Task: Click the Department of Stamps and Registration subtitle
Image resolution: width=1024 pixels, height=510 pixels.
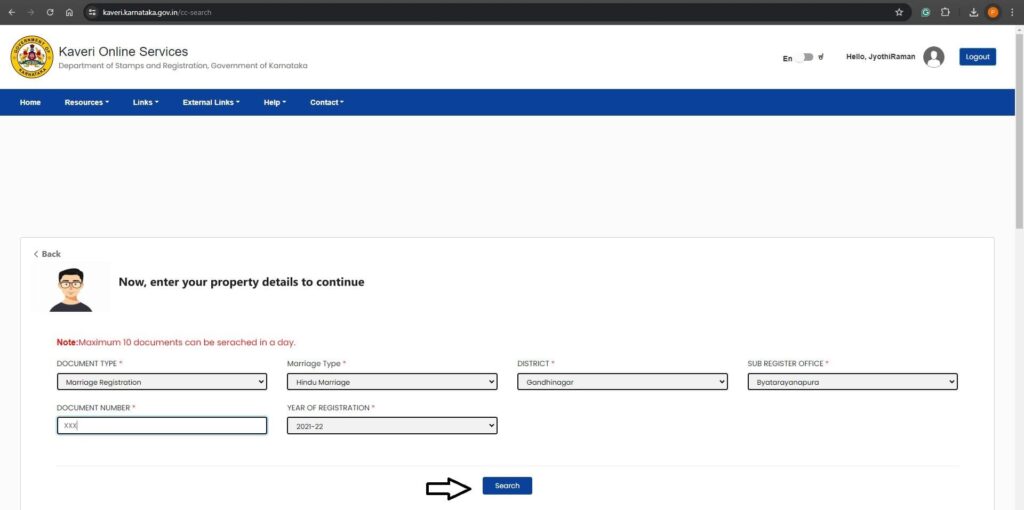Action: pyautogui.click(x=183, y=66)
